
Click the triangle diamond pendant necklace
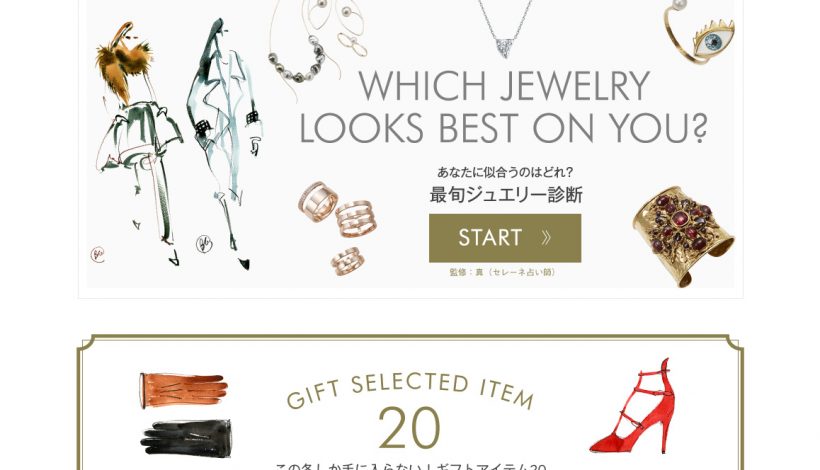[x=504, y=29]
